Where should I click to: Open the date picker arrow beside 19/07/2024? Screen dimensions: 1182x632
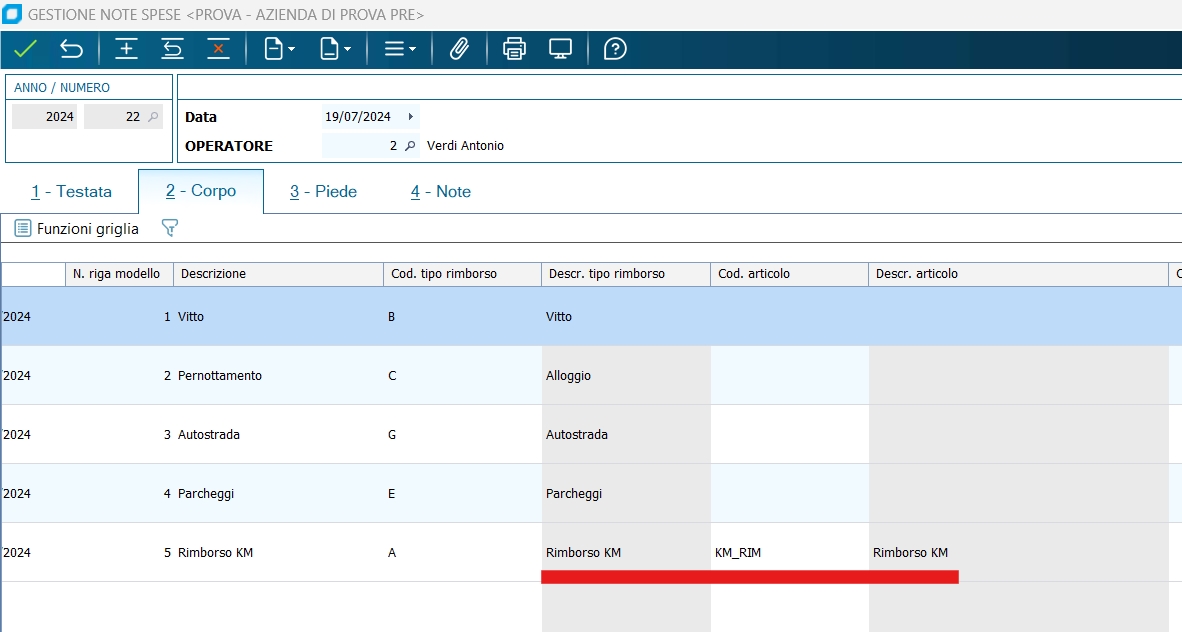pos(410,117)
